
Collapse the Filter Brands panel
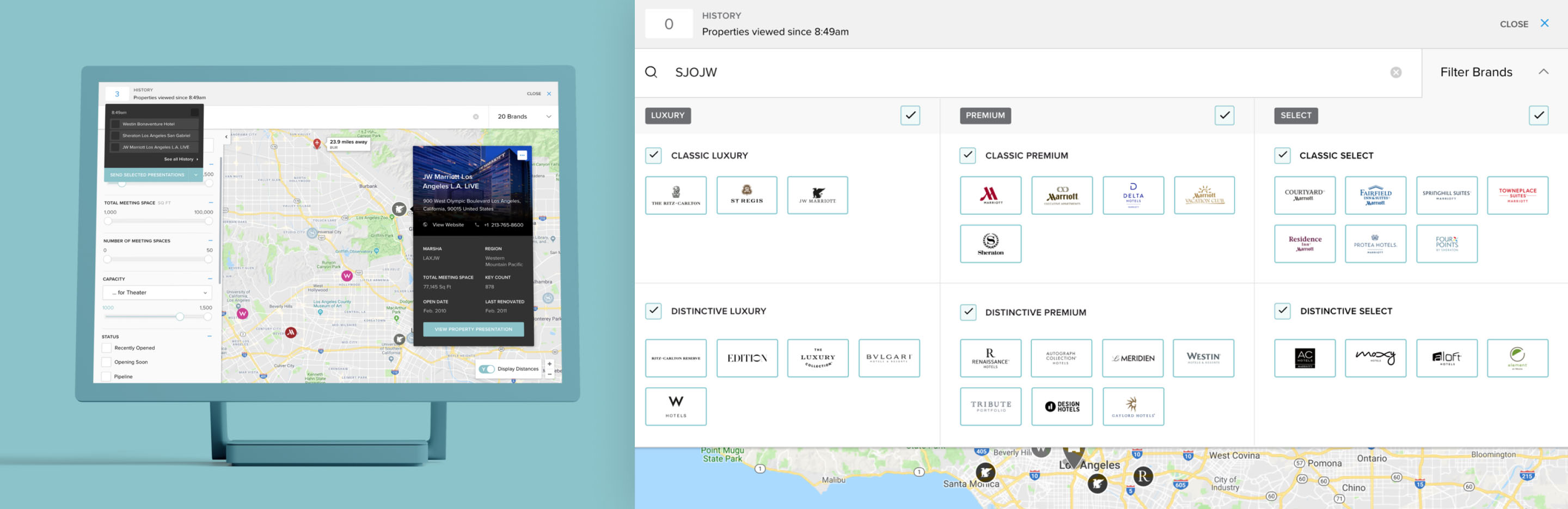[1547, 71]
